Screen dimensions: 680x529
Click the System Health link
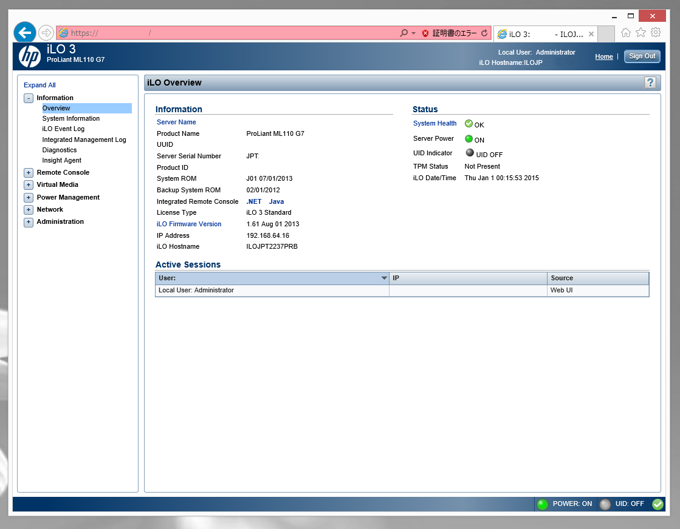point(435,124)
